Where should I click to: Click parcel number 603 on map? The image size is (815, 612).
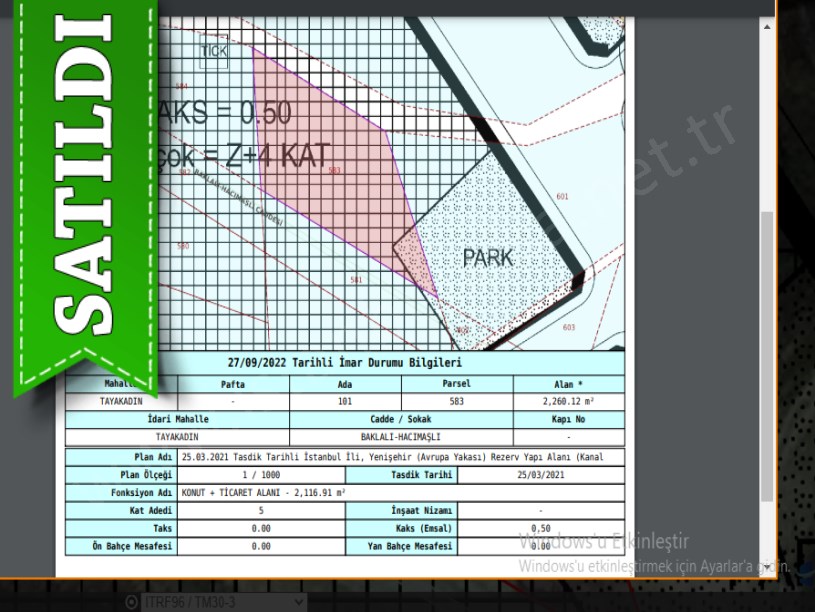point(569,327)
